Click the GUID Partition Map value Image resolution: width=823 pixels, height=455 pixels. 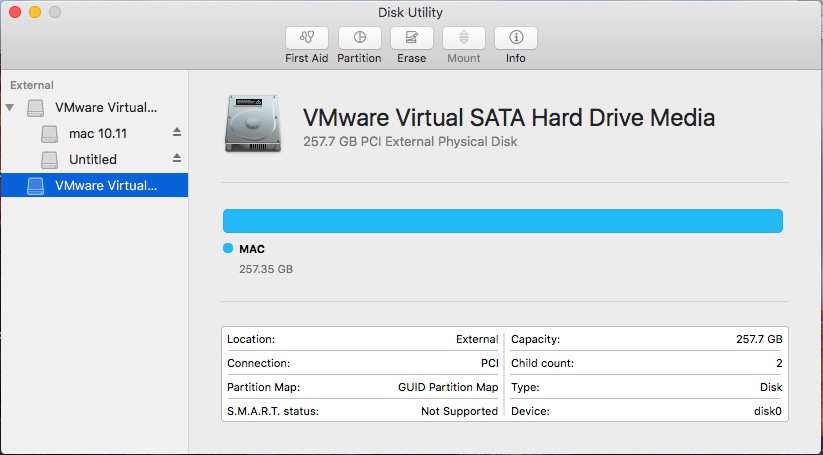pyautogui.click(x=448, y=387)
